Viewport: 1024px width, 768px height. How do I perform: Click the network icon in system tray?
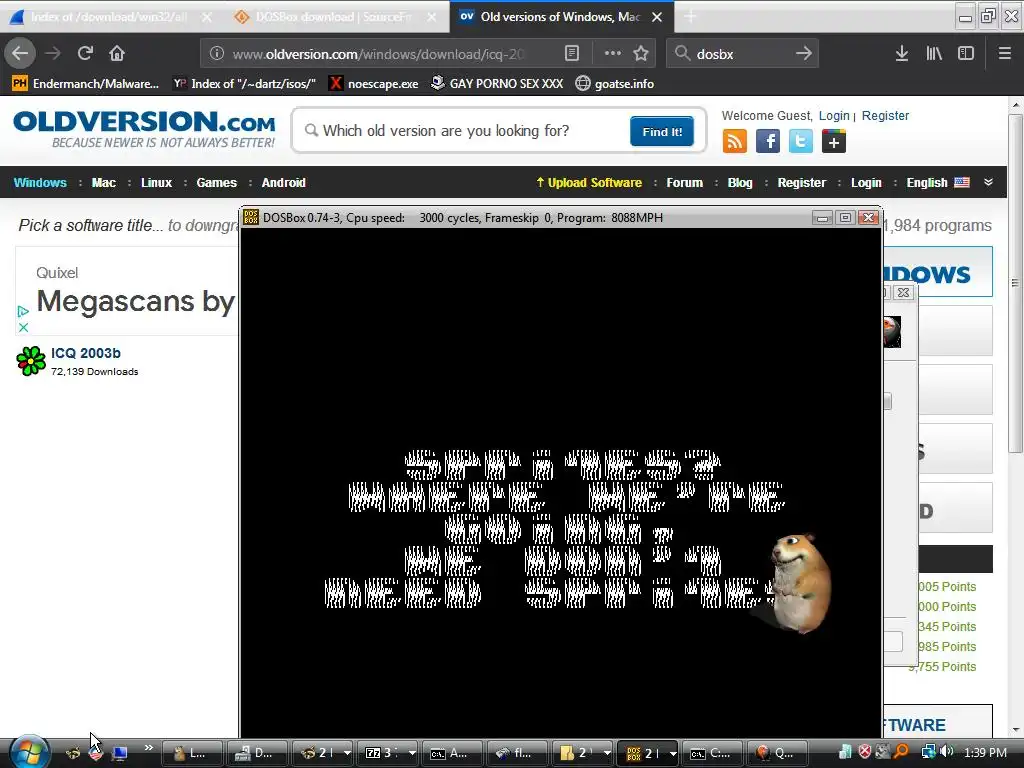928,752
